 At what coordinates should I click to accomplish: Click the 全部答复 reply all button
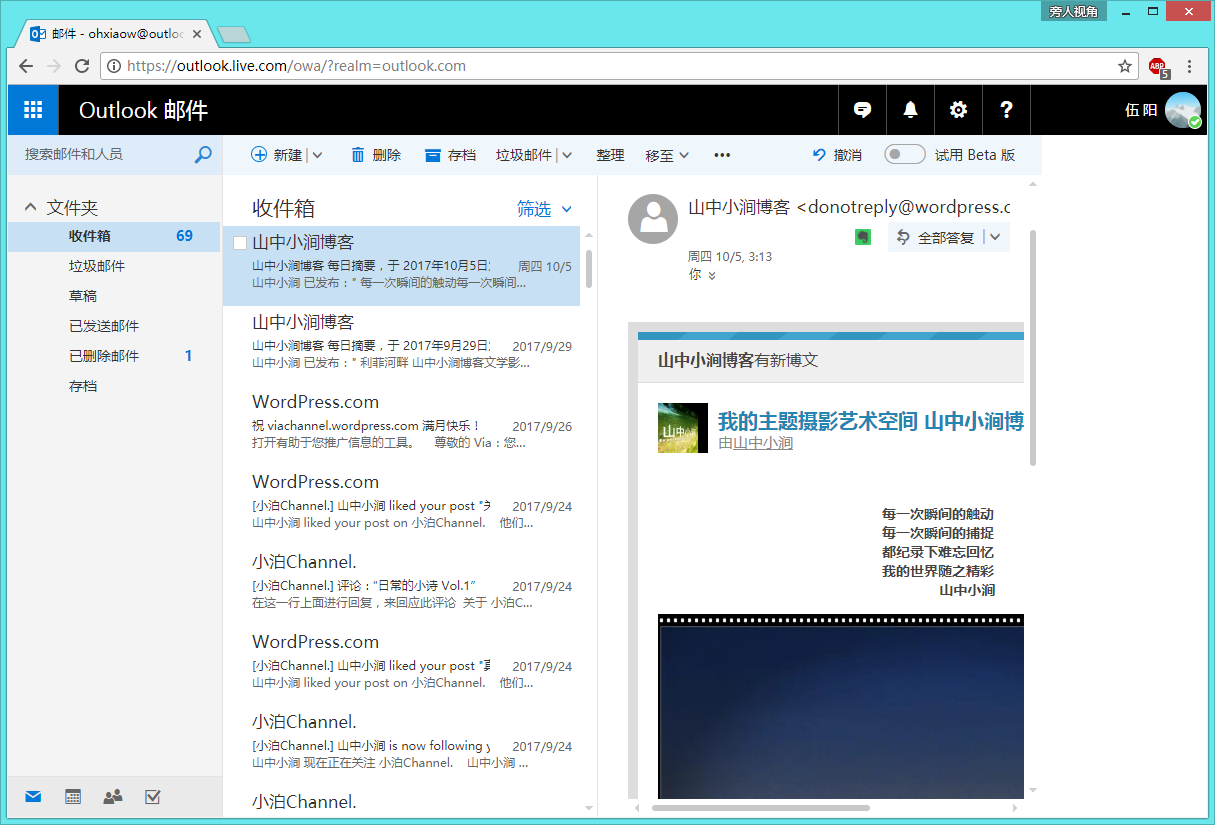[x=934, y=238]
